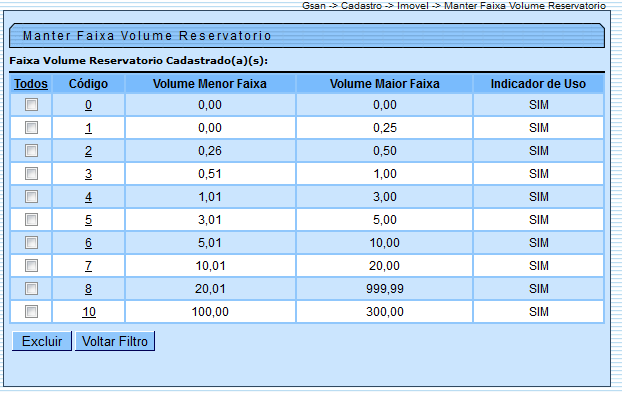Click the Volume Maior Faixa header
The height and width of the screenshot is (393, 622).
384,84
